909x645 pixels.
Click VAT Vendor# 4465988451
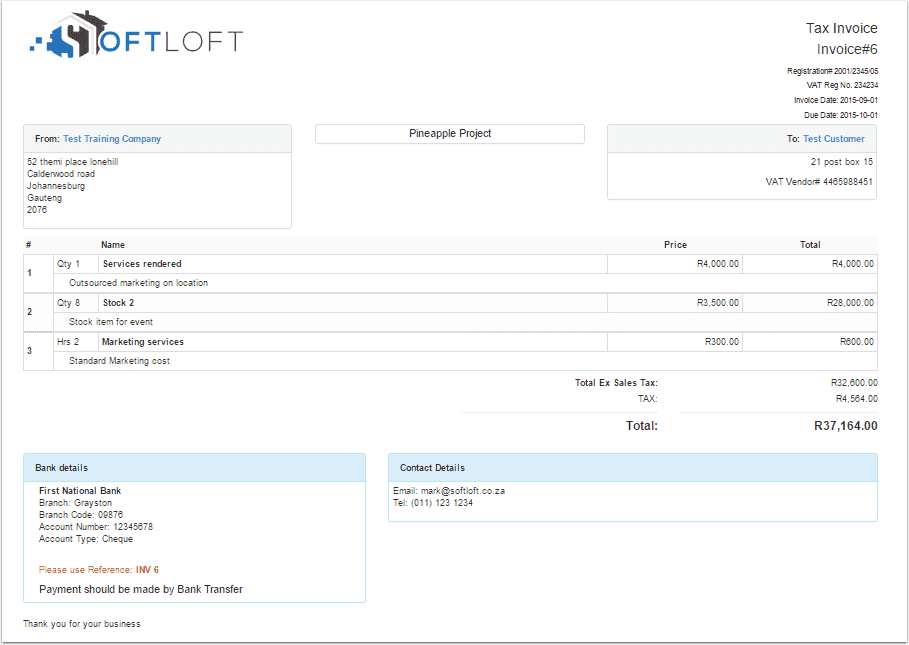coord(819,181)
